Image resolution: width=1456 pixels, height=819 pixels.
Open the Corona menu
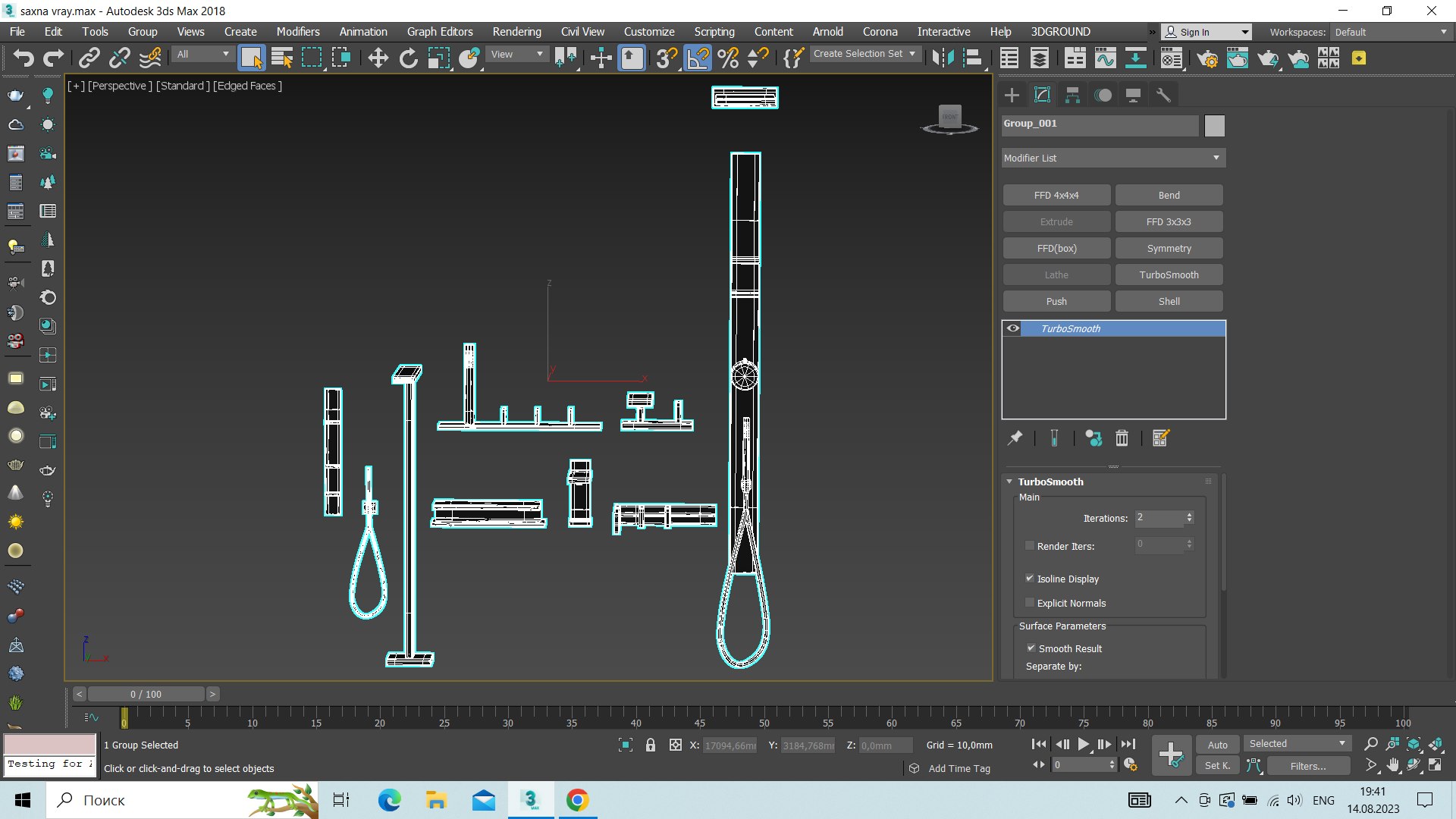point(880,32)
